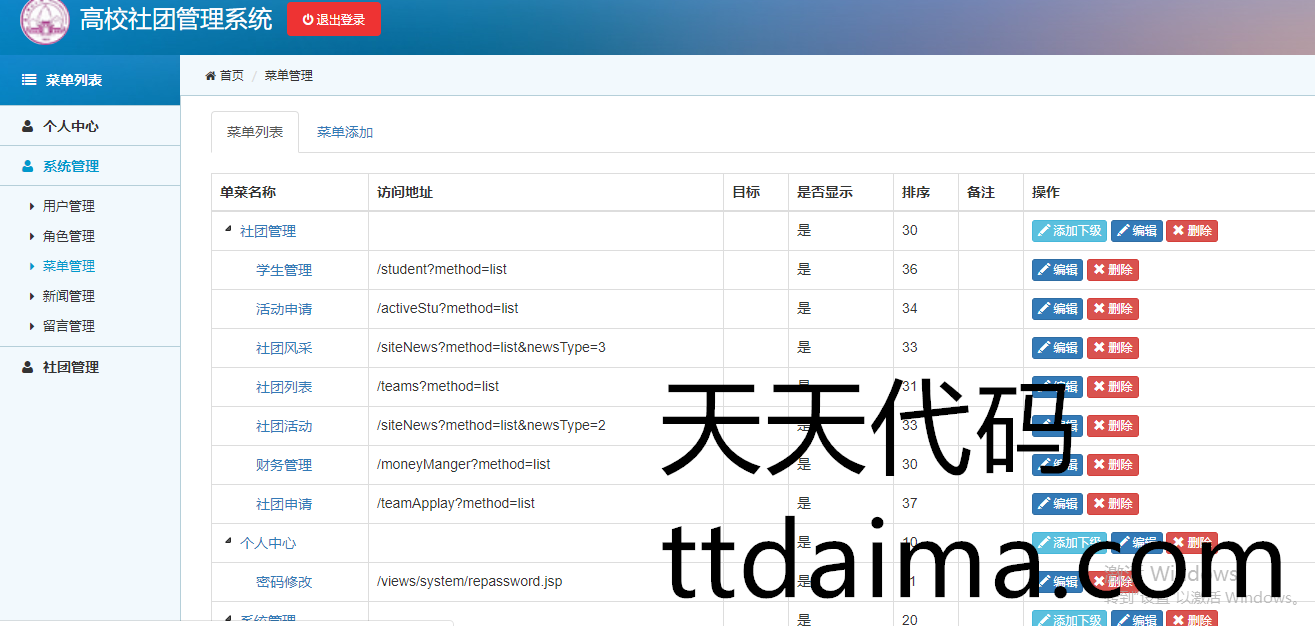Edit the 学生管理 menu entry
The width and height of the screenshot is (1315, 626).
(x=1057, y=270)
